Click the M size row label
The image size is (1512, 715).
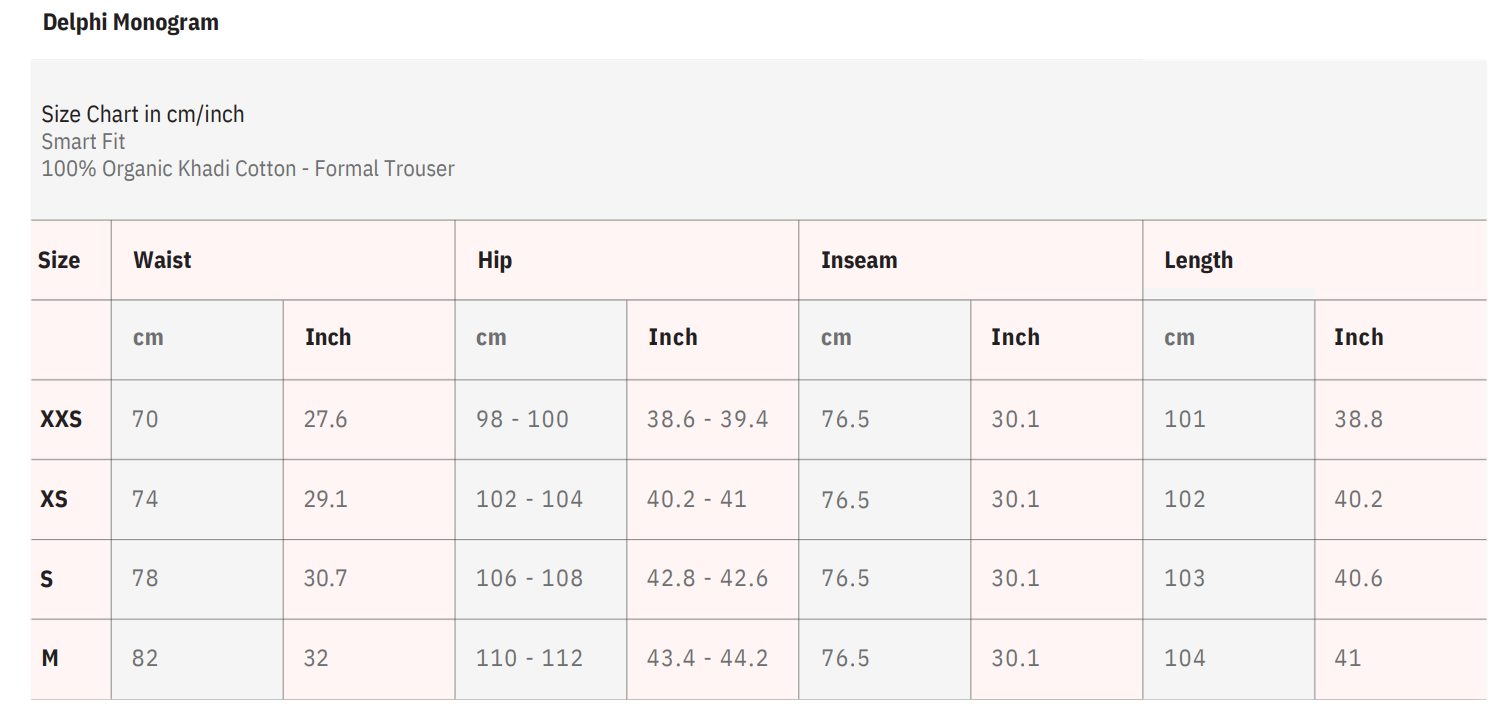50,659
